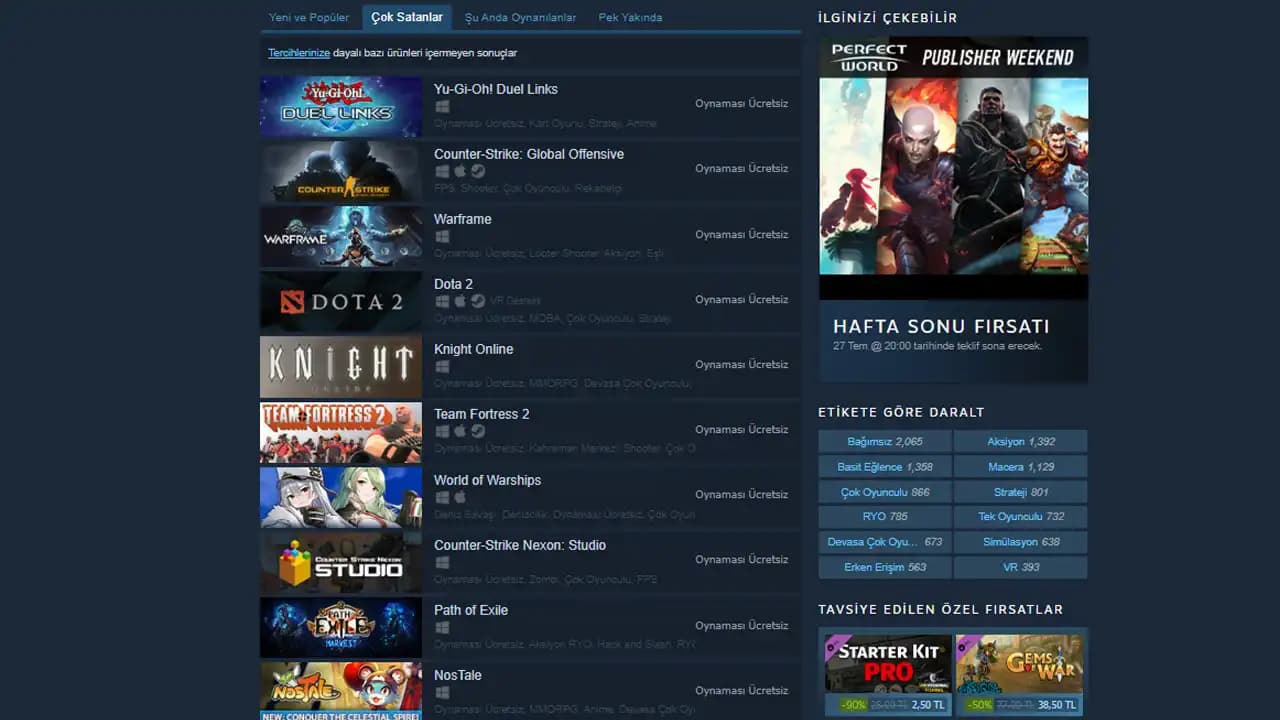Click the Apple icon under World of Warships
Viewport: 1280px width, 720px height.
click(x=460, y=497)
